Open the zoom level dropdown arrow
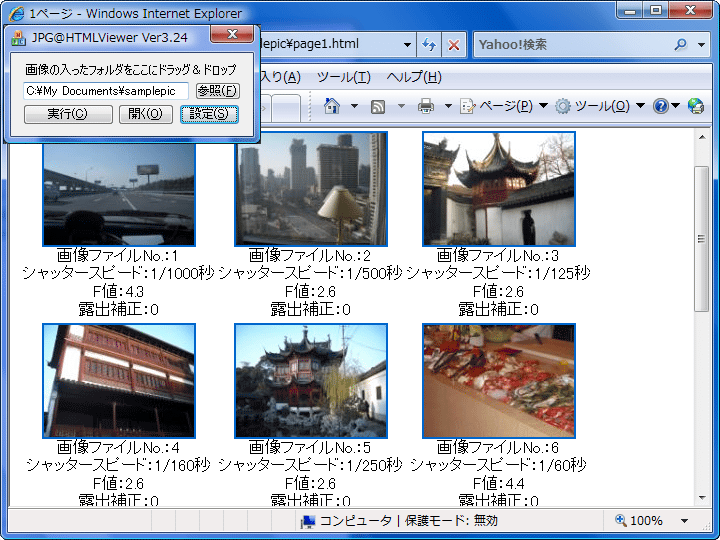The image size is (720, 540). point(684,521)
